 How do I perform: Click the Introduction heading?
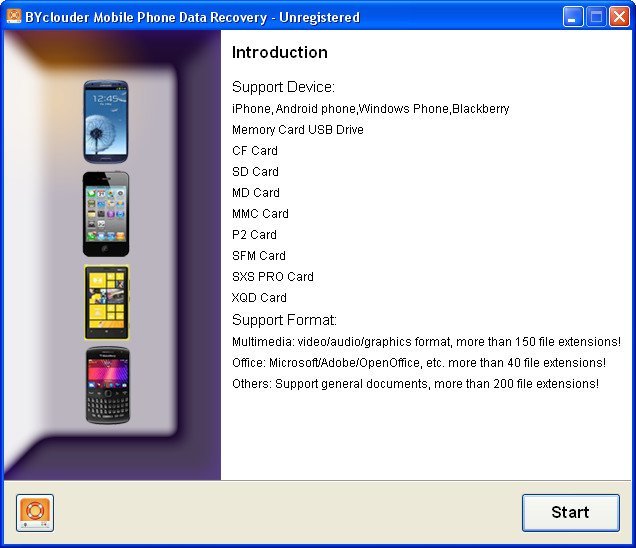279,52
